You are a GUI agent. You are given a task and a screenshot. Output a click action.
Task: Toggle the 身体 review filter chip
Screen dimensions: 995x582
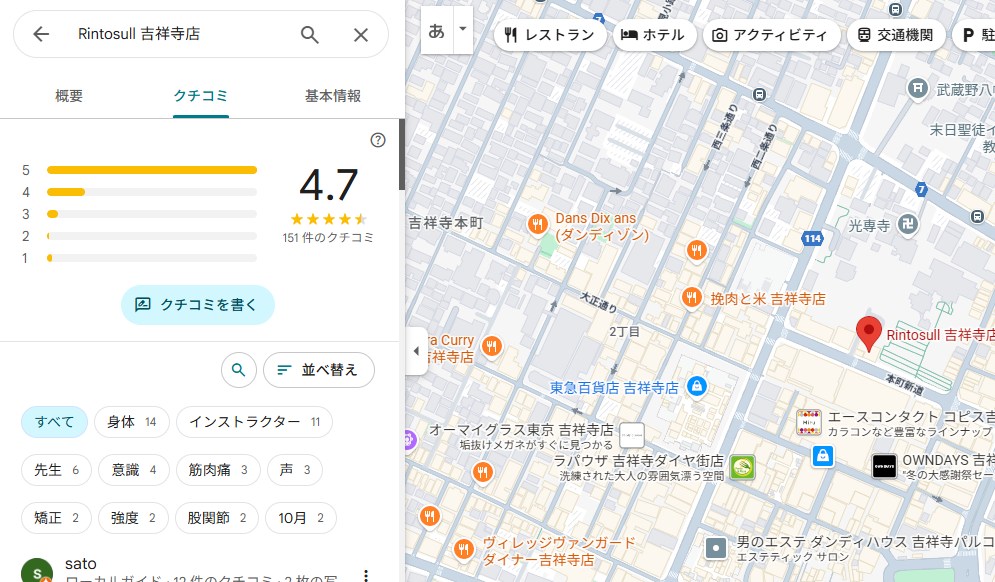click(131, 422)
